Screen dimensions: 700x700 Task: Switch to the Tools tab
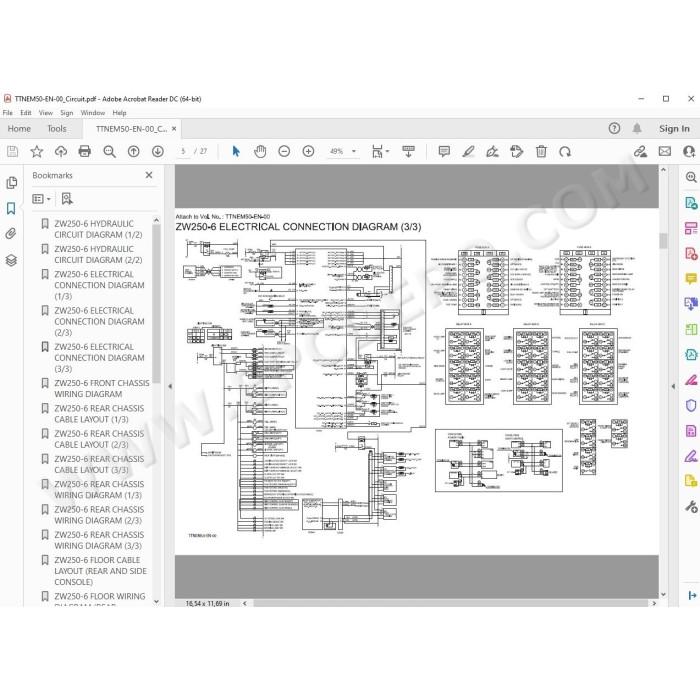click(x=57, y=129)
